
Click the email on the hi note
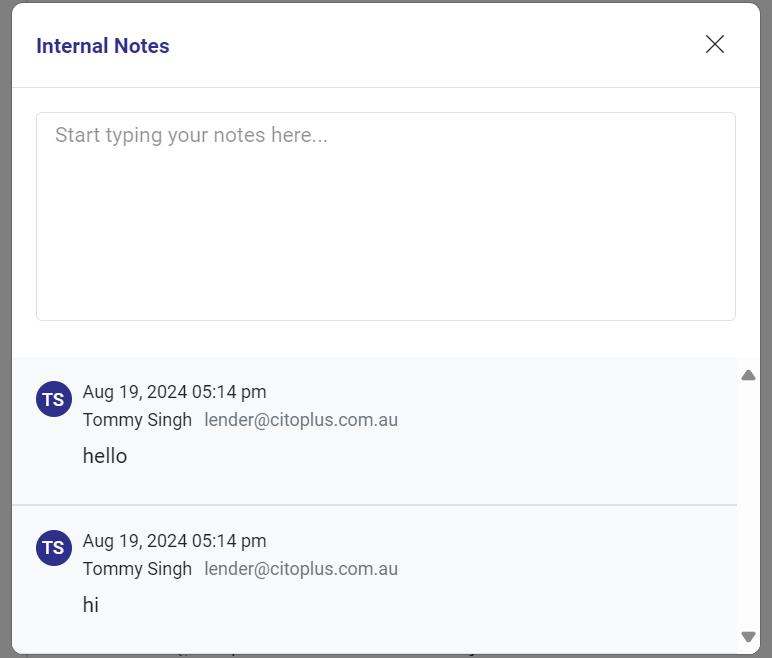301,569
